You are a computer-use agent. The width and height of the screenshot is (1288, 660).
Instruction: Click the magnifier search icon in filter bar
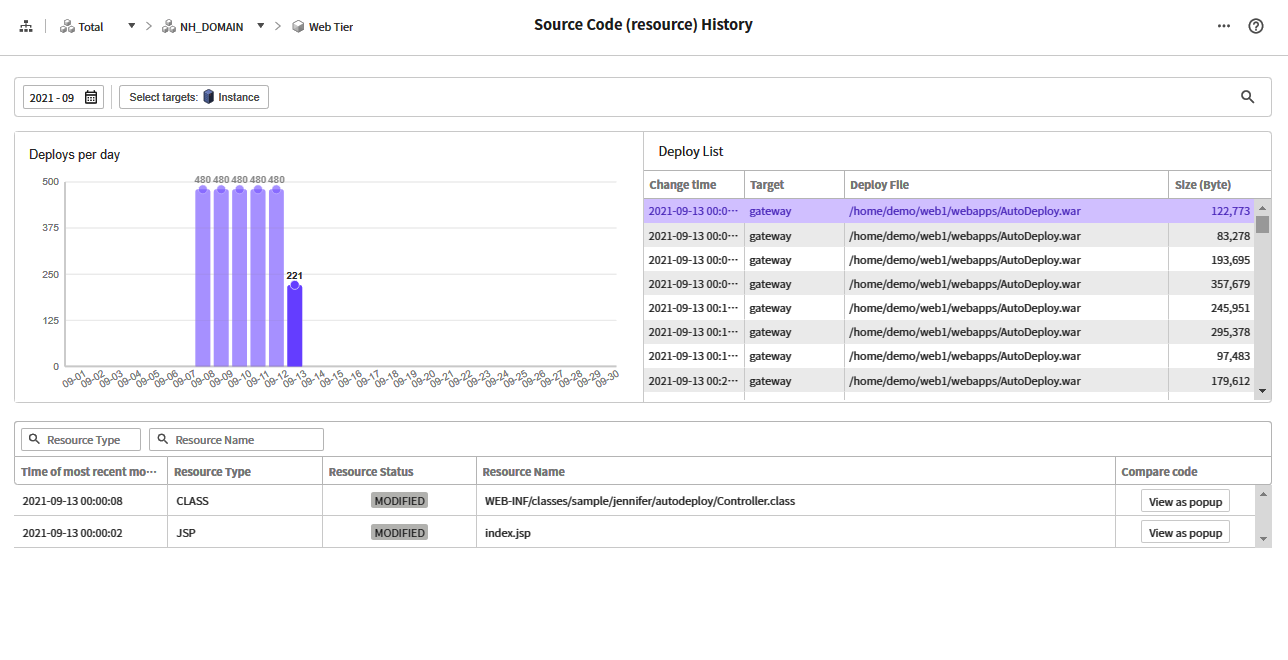click(1247, 97)
